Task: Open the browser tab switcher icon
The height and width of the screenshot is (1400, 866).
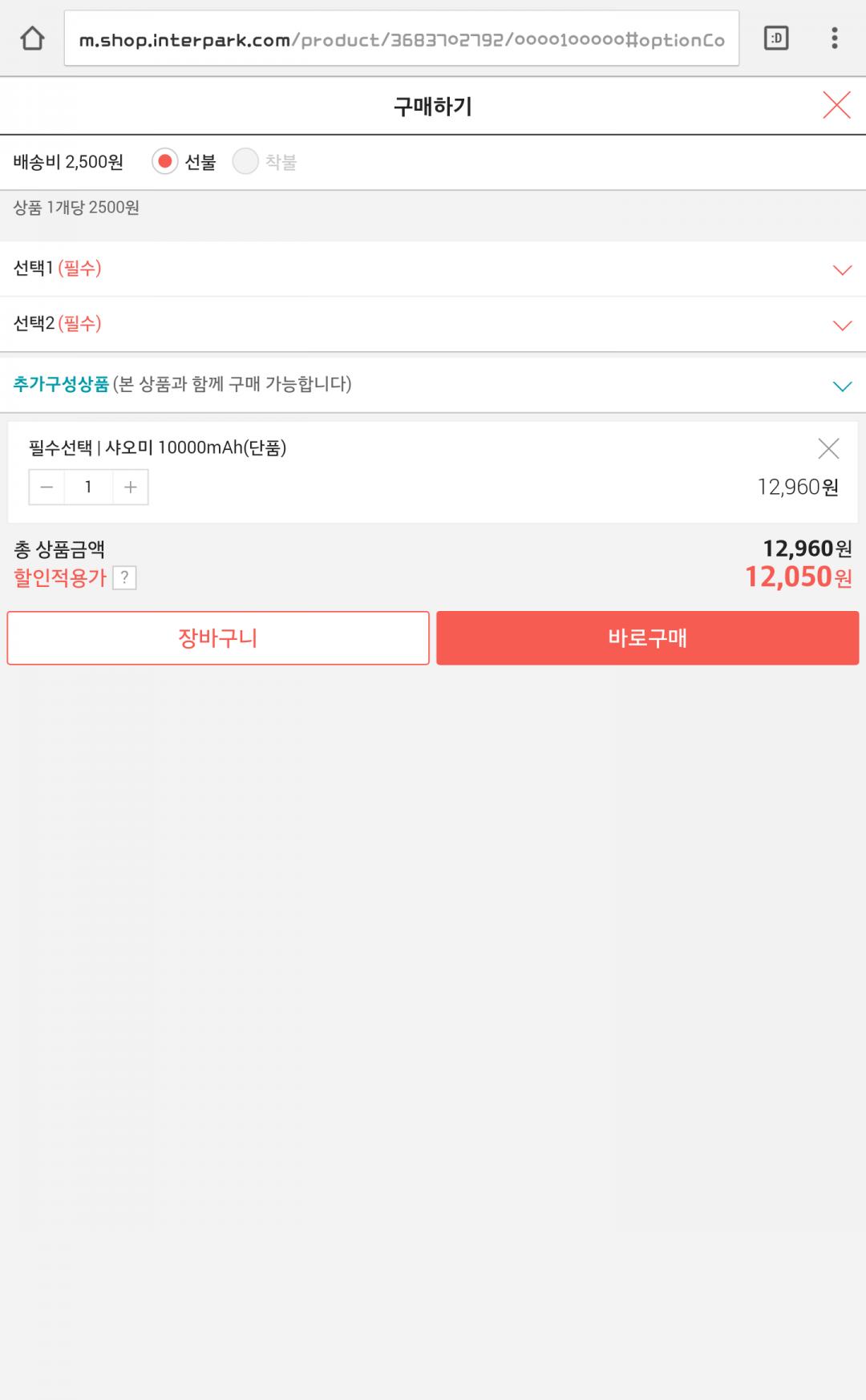Action: (776, 38)
